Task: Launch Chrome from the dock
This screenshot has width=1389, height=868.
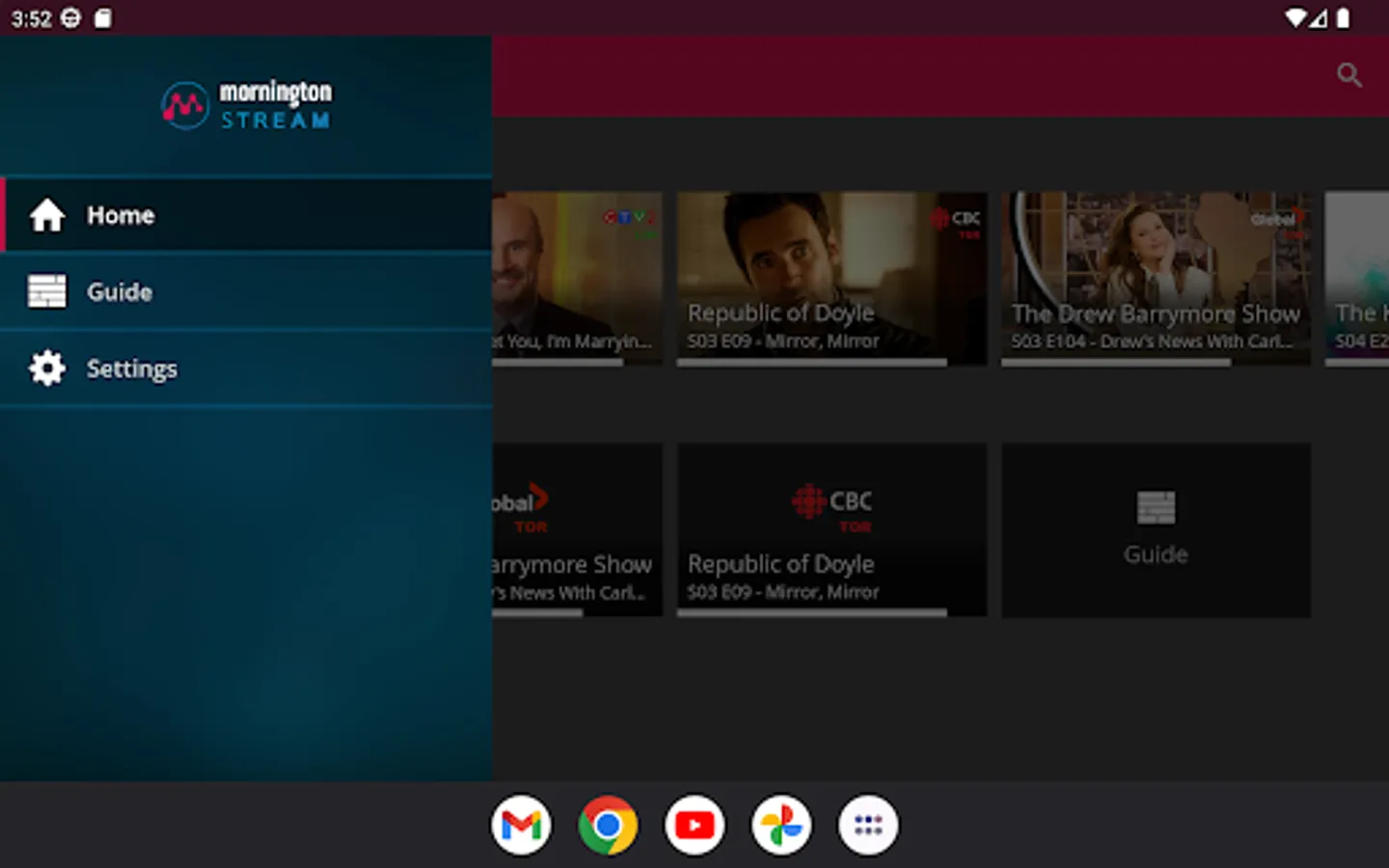Action: click(608, 826)
